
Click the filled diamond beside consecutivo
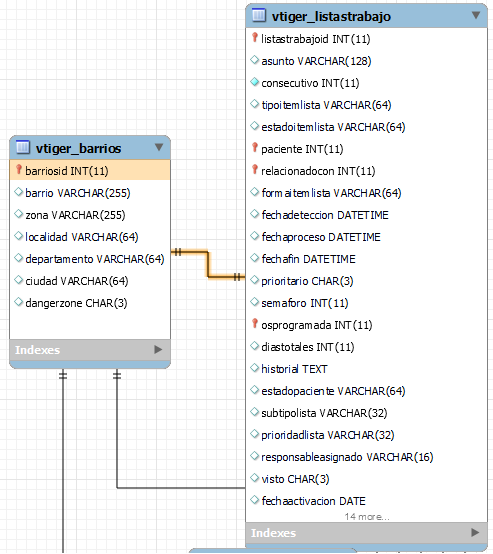[254, 82]
